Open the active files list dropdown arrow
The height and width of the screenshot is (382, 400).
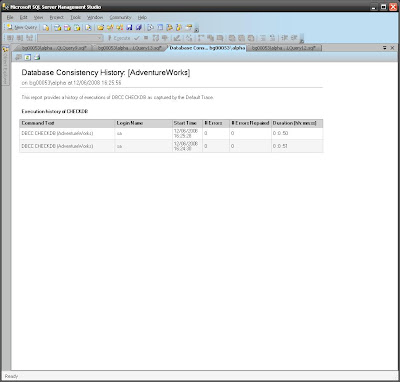[385, 48]
